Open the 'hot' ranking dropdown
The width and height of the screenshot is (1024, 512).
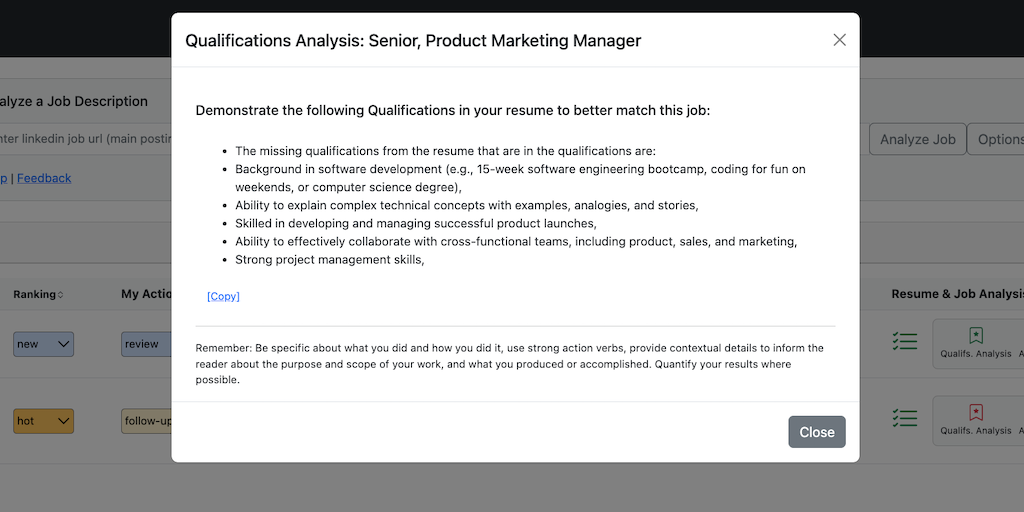pyautogui.click(x=43, y=421)
